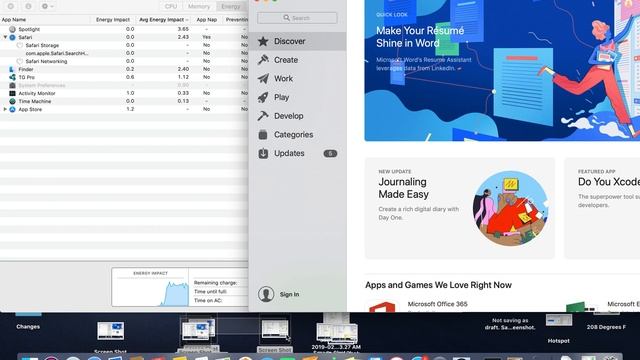
Task: Click 'Apps and Games We Love Right Now' heading
Action: tap(438, 285)
